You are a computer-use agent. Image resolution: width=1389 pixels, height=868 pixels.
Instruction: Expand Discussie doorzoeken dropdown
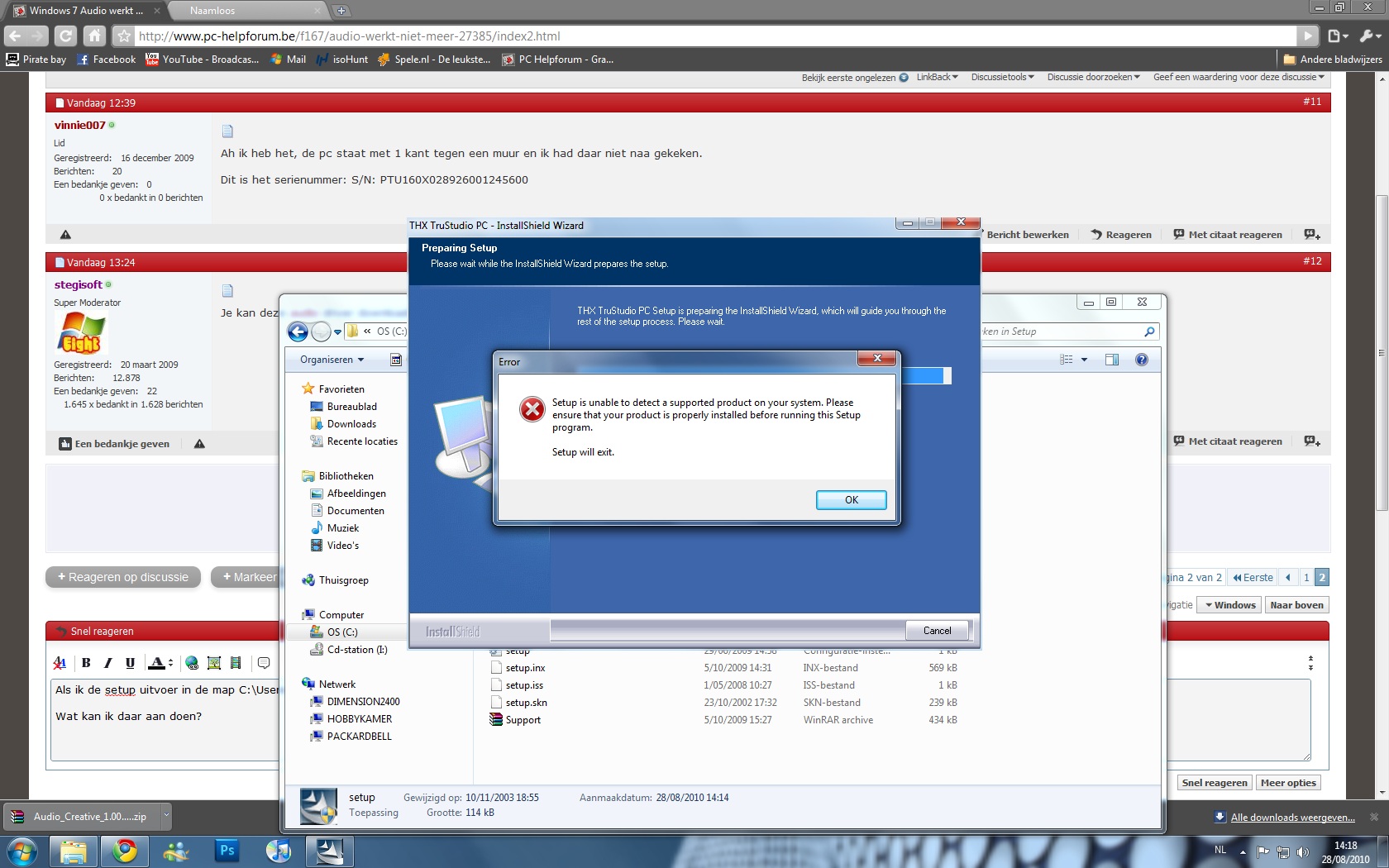click(1093, 77)
